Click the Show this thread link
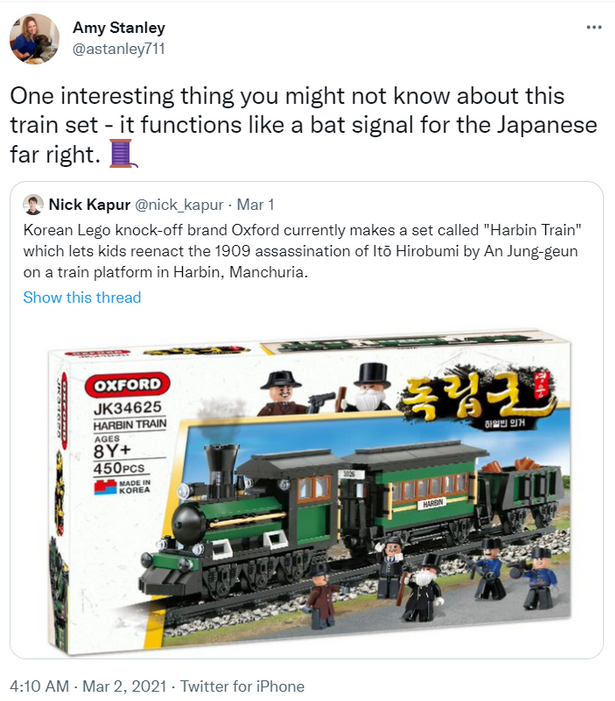Viewport: 615px width, 701px height. [82, 297]
